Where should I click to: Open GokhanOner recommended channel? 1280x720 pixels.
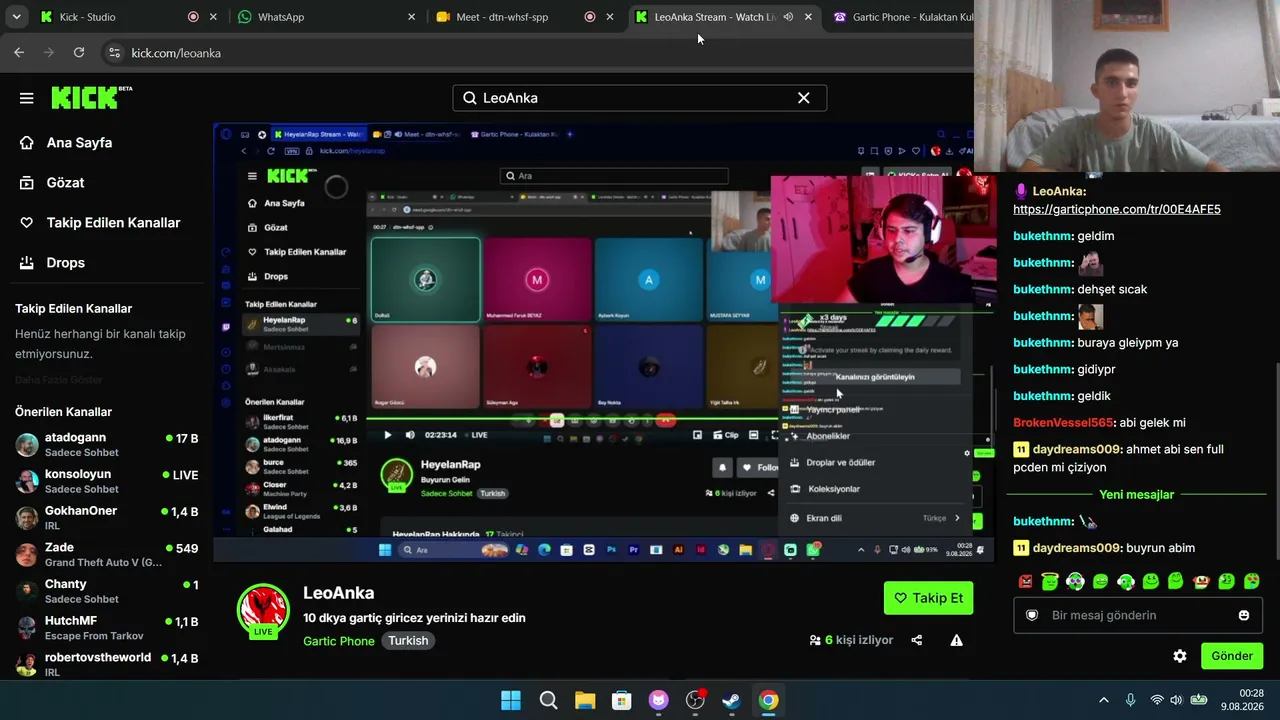click(106, 518)
